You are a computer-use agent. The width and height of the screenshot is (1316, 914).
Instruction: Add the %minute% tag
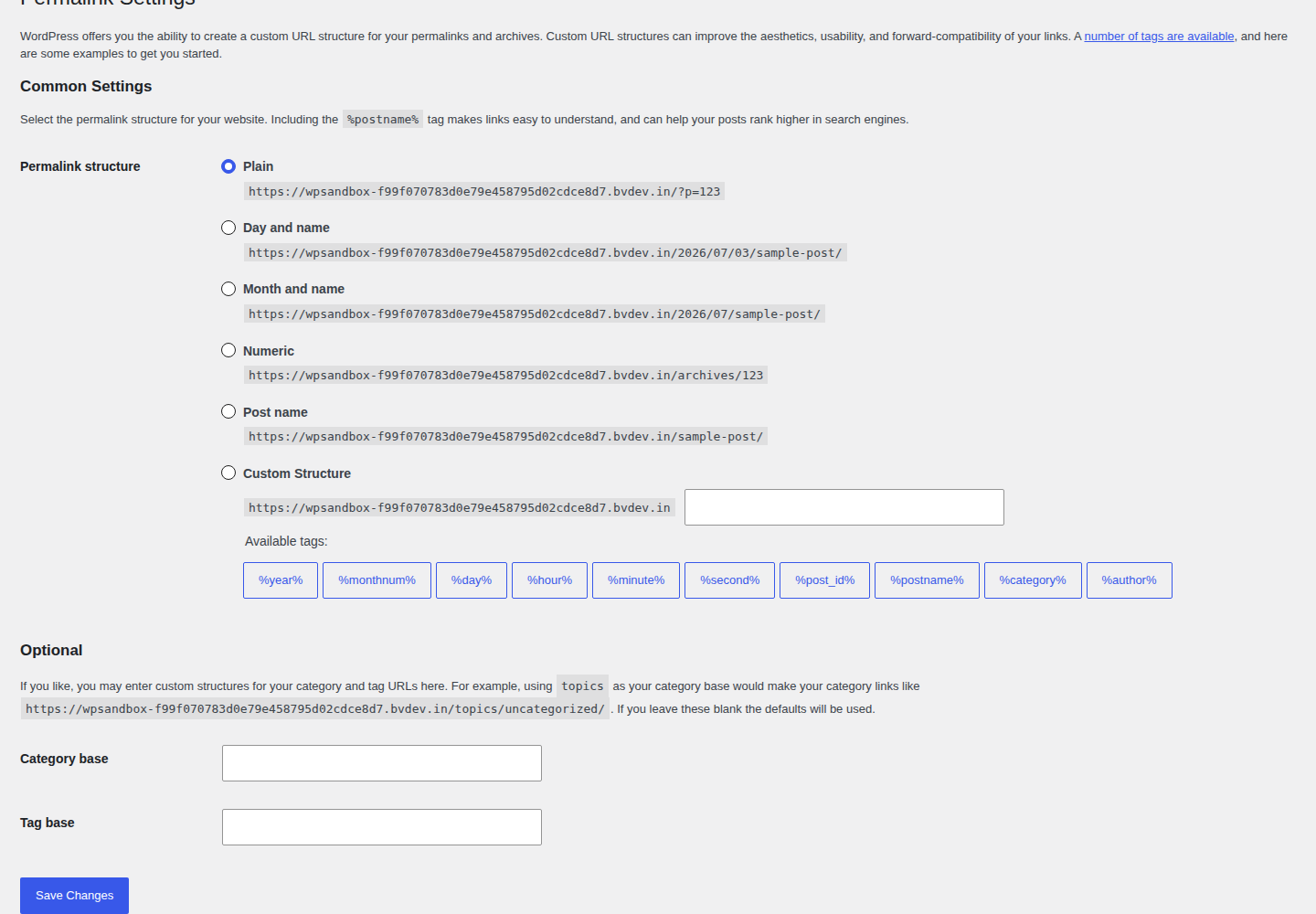pos(636,580)
